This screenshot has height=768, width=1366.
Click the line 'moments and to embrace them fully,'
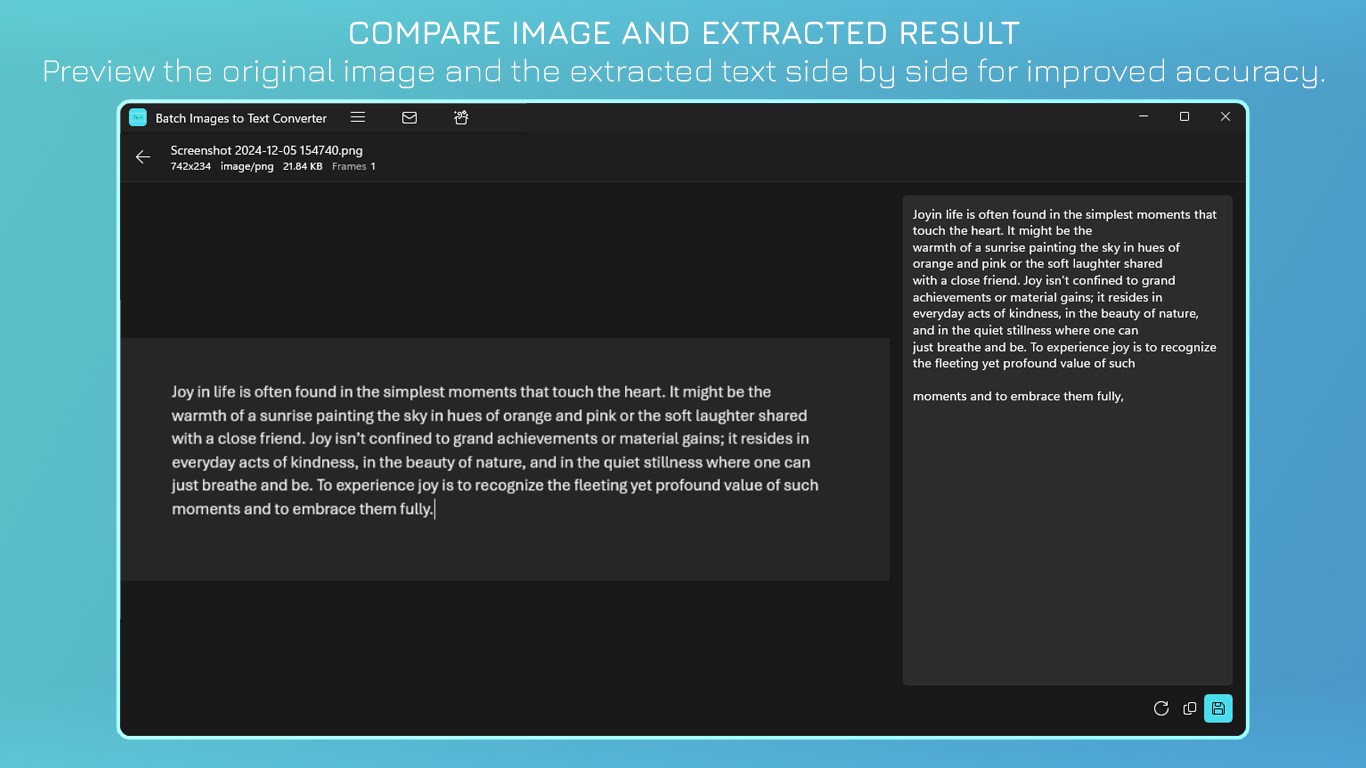(1018, 396)
